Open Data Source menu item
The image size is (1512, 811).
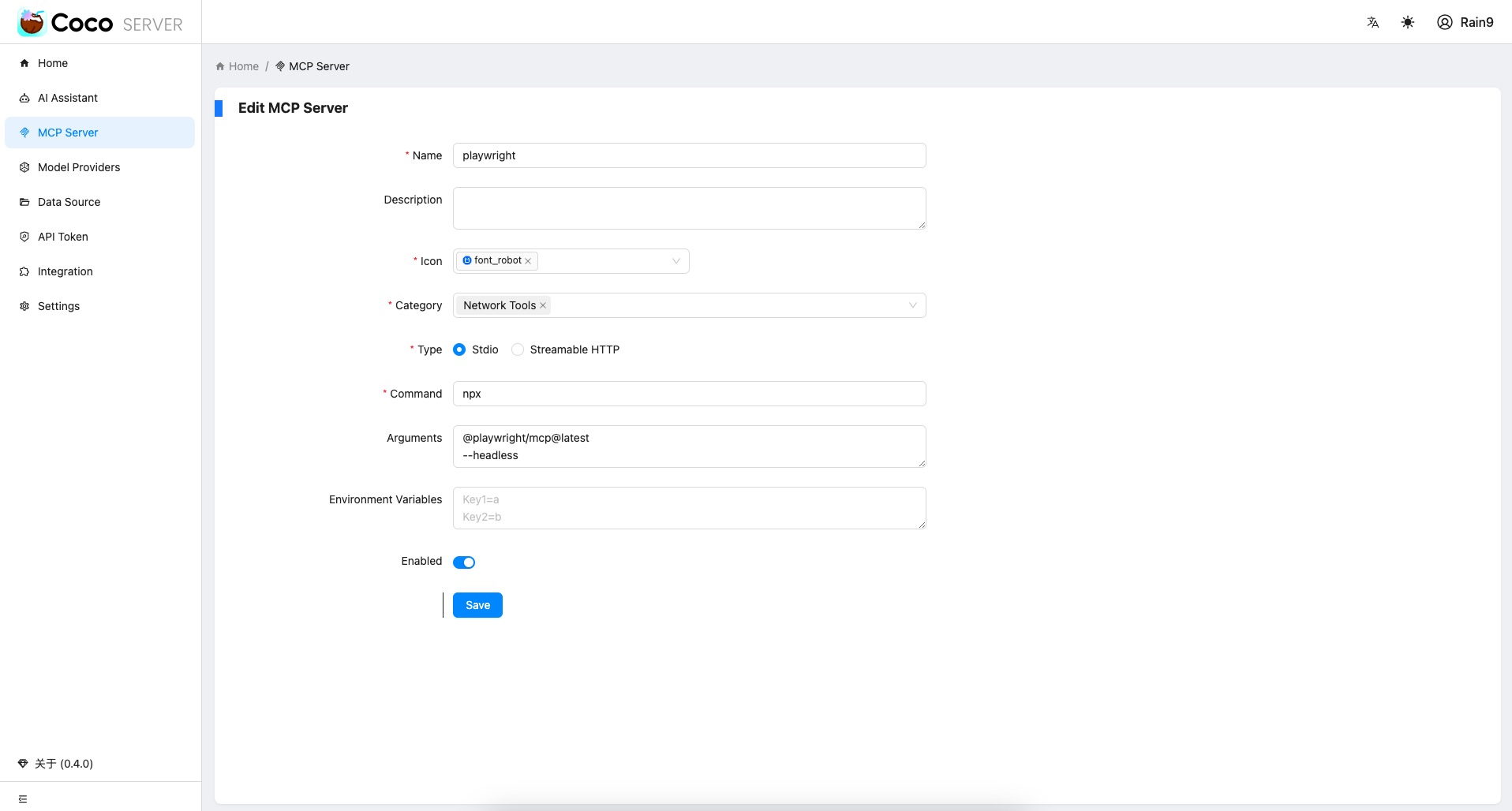click(x=99, y=202)
